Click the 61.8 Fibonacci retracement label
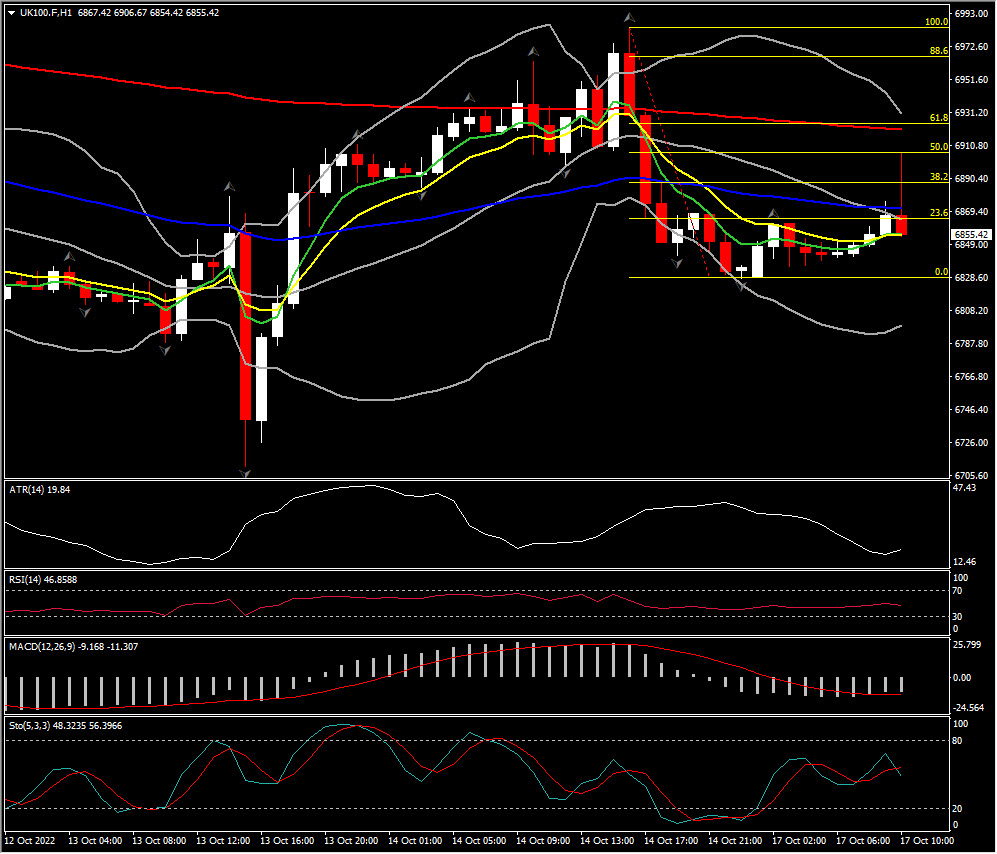 (x=937, y=117)
